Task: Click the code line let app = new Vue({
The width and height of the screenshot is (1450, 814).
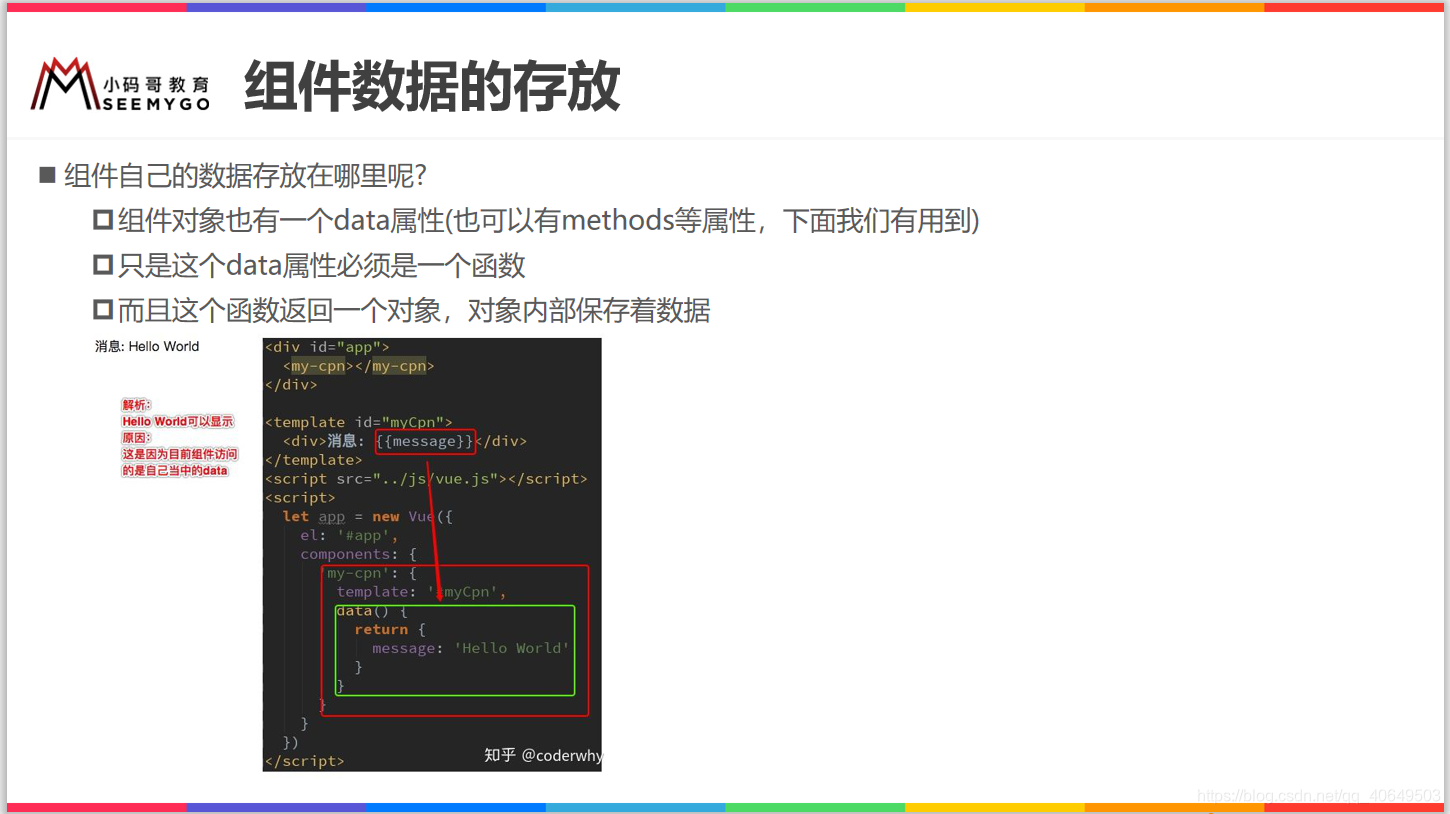Action: (x=368, y=516)
